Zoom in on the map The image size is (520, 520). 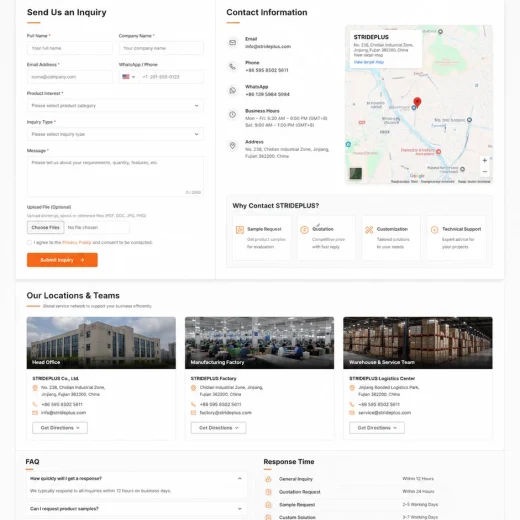click(x=485, y=160)
